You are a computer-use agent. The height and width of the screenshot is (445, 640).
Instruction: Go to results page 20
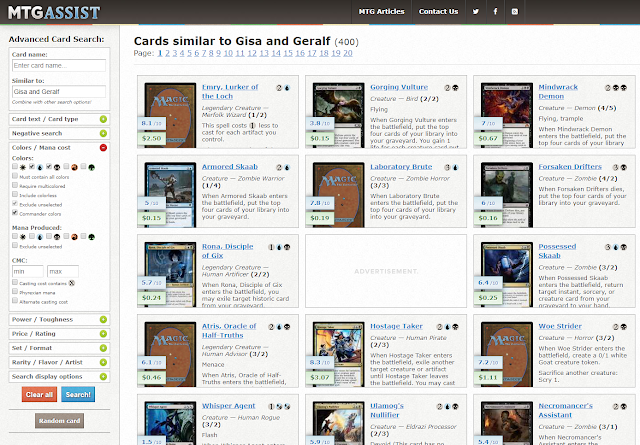[x=348, y=53]
